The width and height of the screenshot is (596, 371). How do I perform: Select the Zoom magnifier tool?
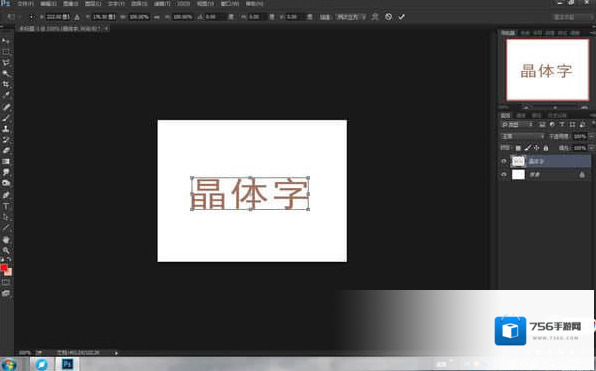[6, 251]
